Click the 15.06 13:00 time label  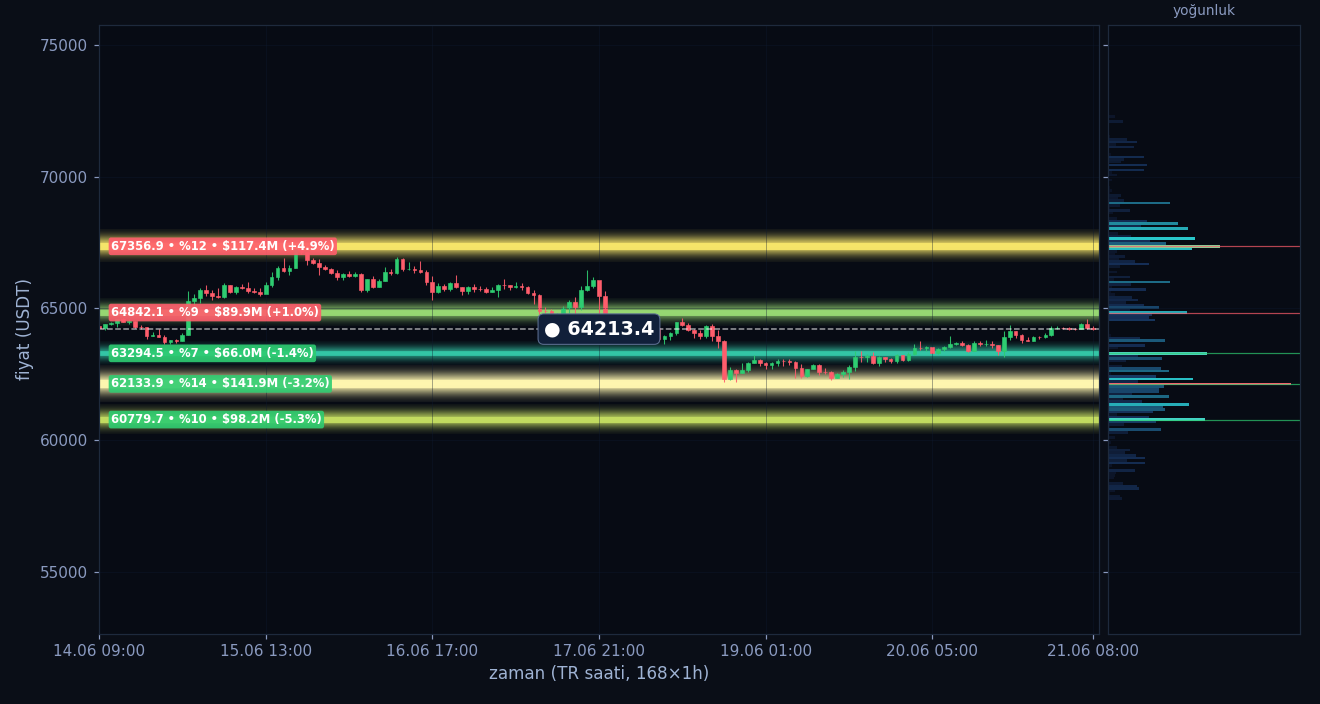pyautogui.click(x=266, y=651)
